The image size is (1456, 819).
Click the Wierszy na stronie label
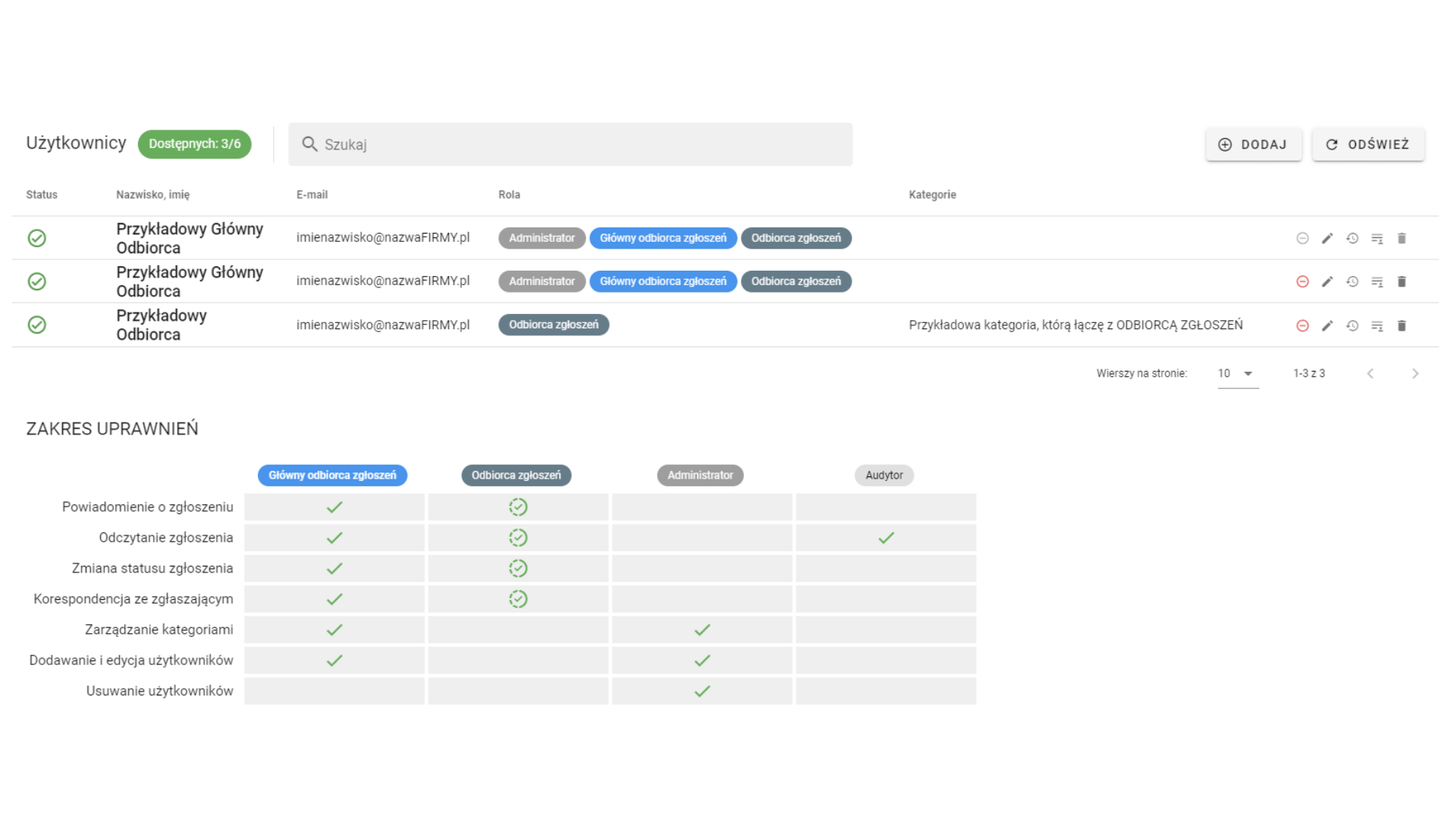tap(1141, 373)
